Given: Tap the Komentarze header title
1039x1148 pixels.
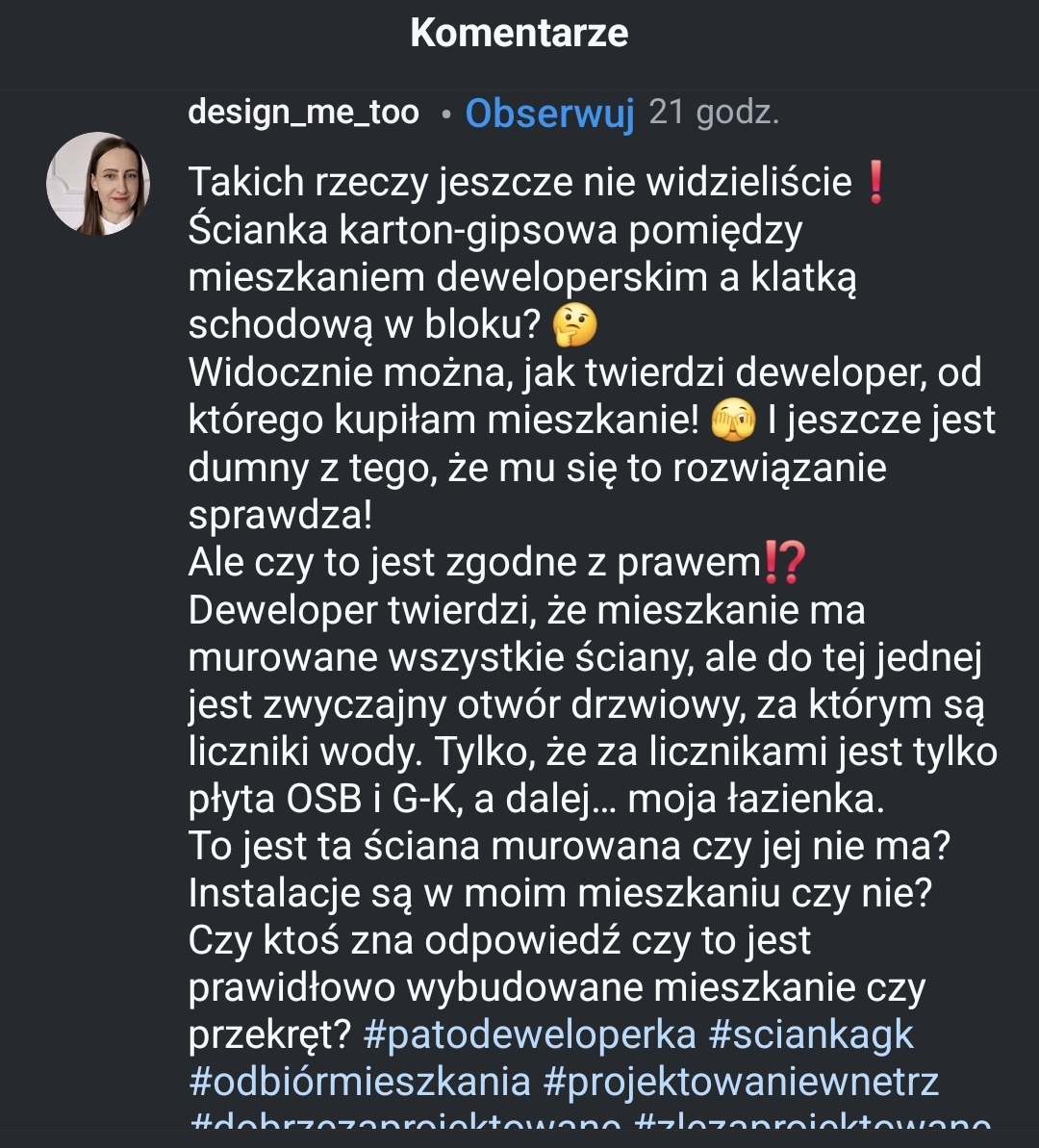Looking at the screenshot, I should (x=519, y=33).
